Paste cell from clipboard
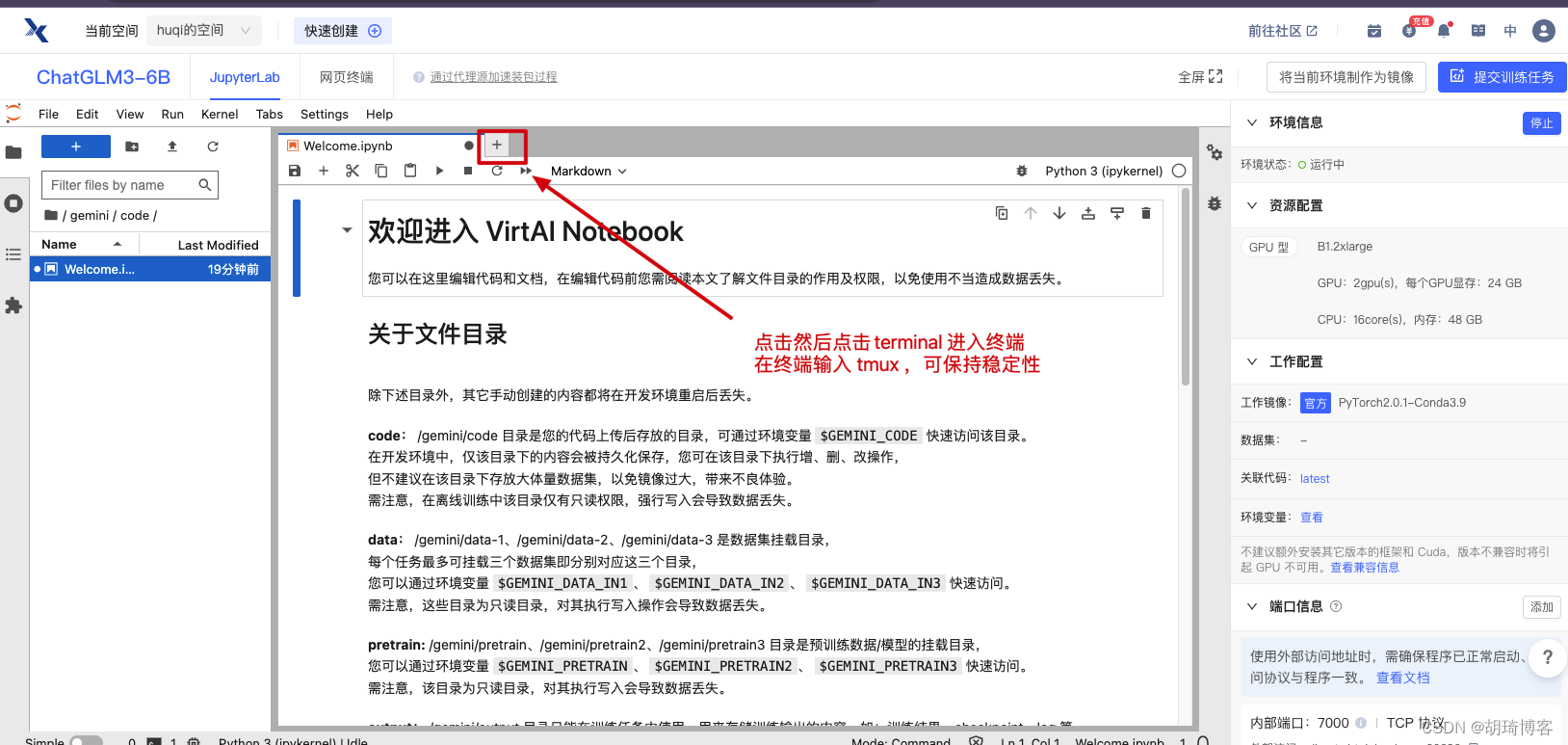1568x745 pixels. pyautogui.click(x=410, y=171)
